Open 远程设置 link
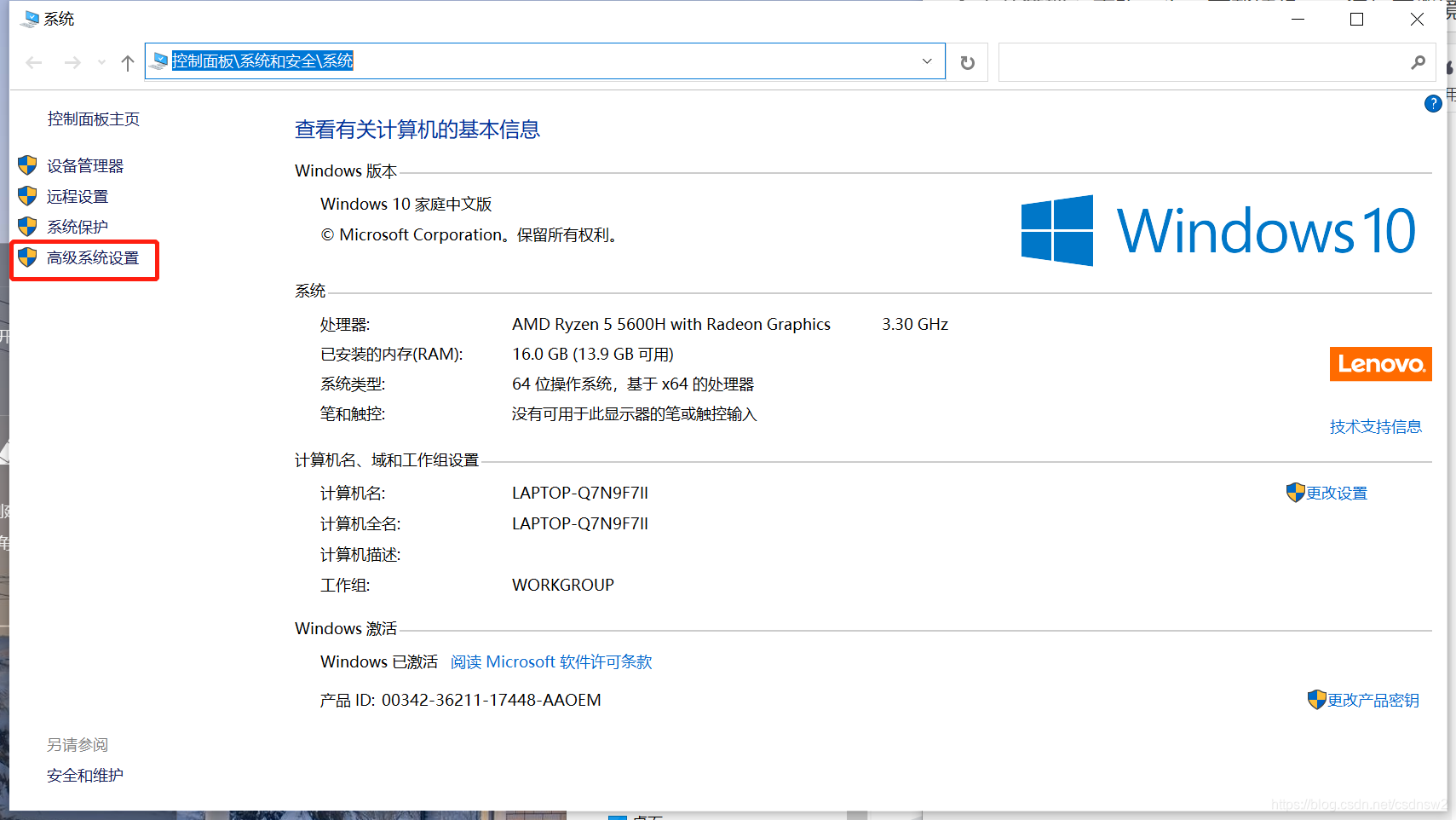This screenshot has height=820, width=1456. (78, 196)
